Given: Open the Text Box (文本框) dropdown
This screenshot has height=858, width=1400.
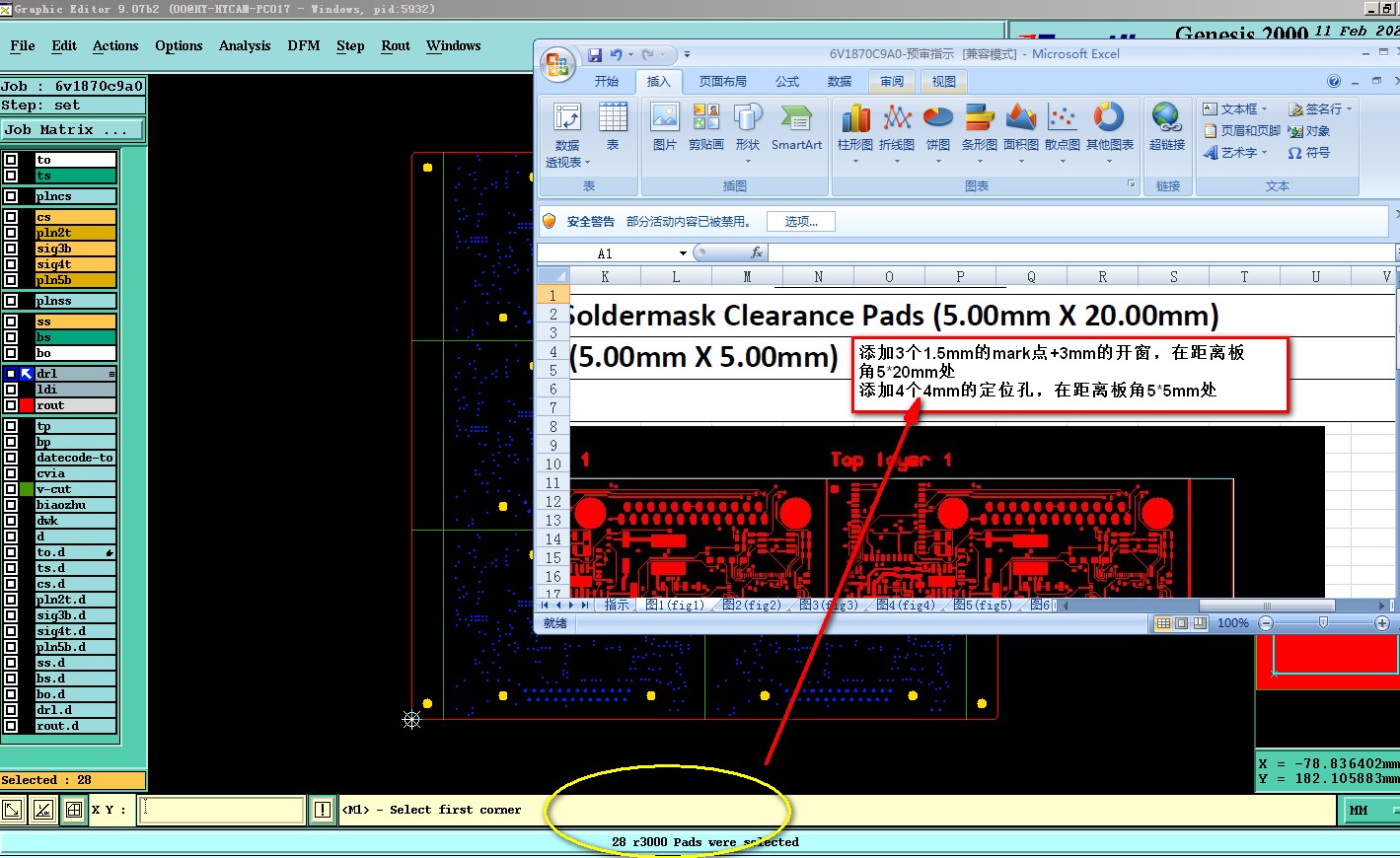Looking at the screenshot, I should click(x=1264, y=108).
